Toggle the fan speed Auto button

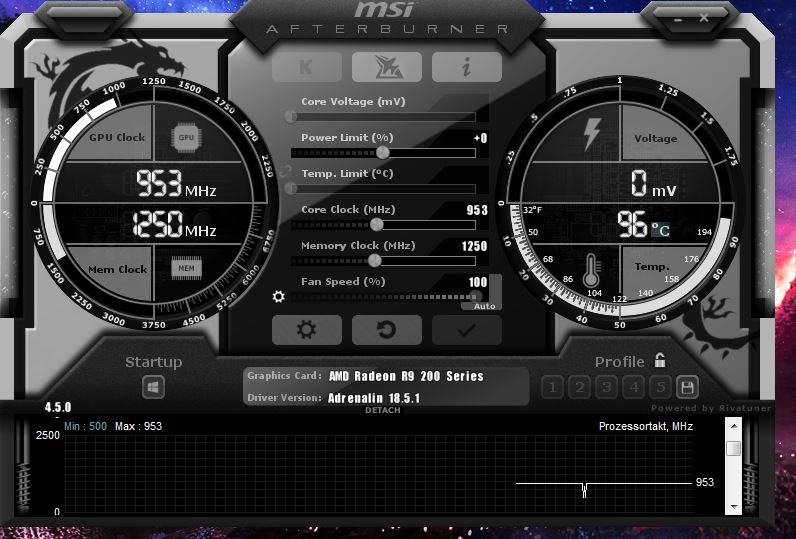click(x=484, y=306)
